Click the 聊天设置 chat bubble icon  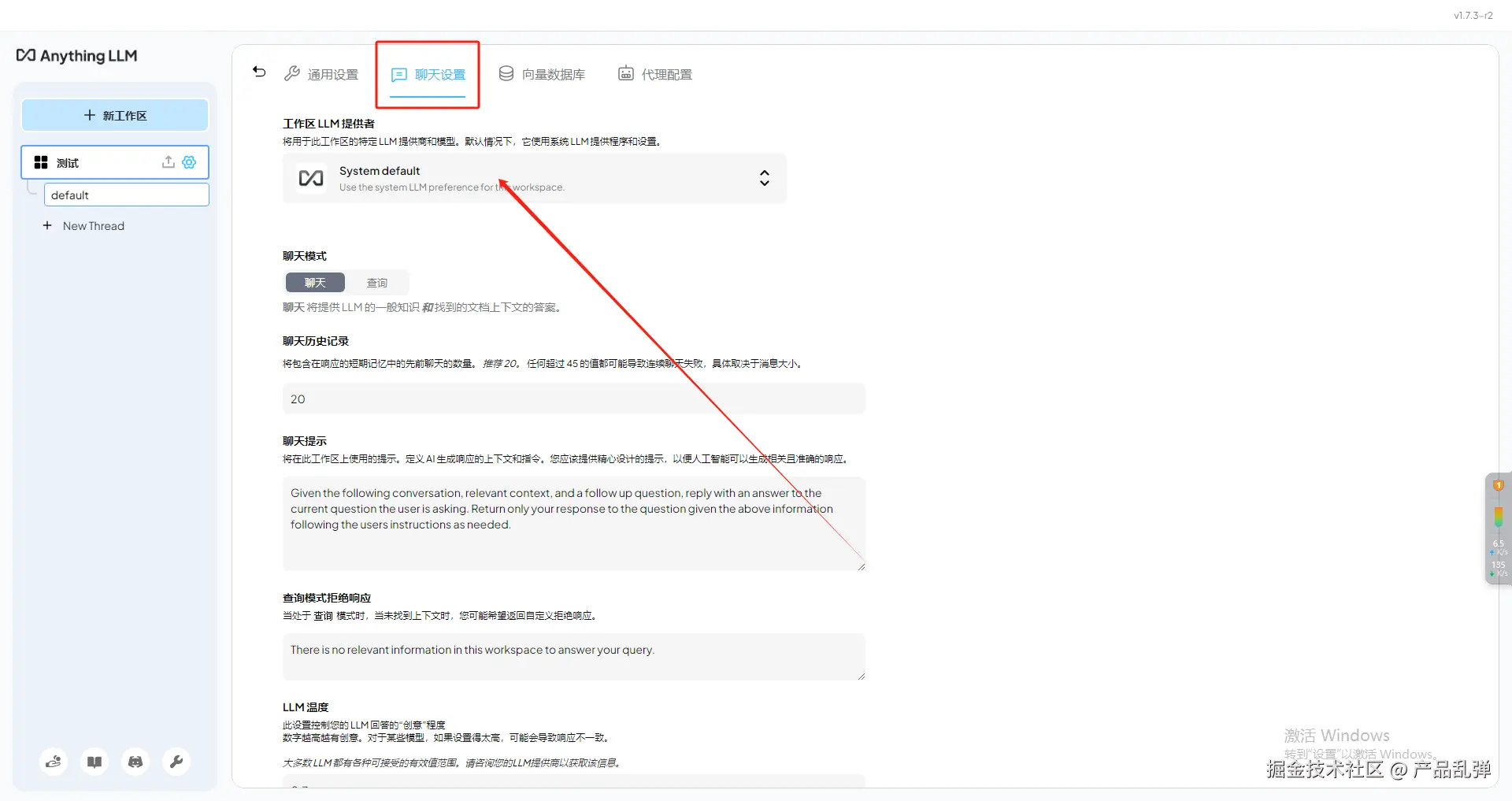399,74
